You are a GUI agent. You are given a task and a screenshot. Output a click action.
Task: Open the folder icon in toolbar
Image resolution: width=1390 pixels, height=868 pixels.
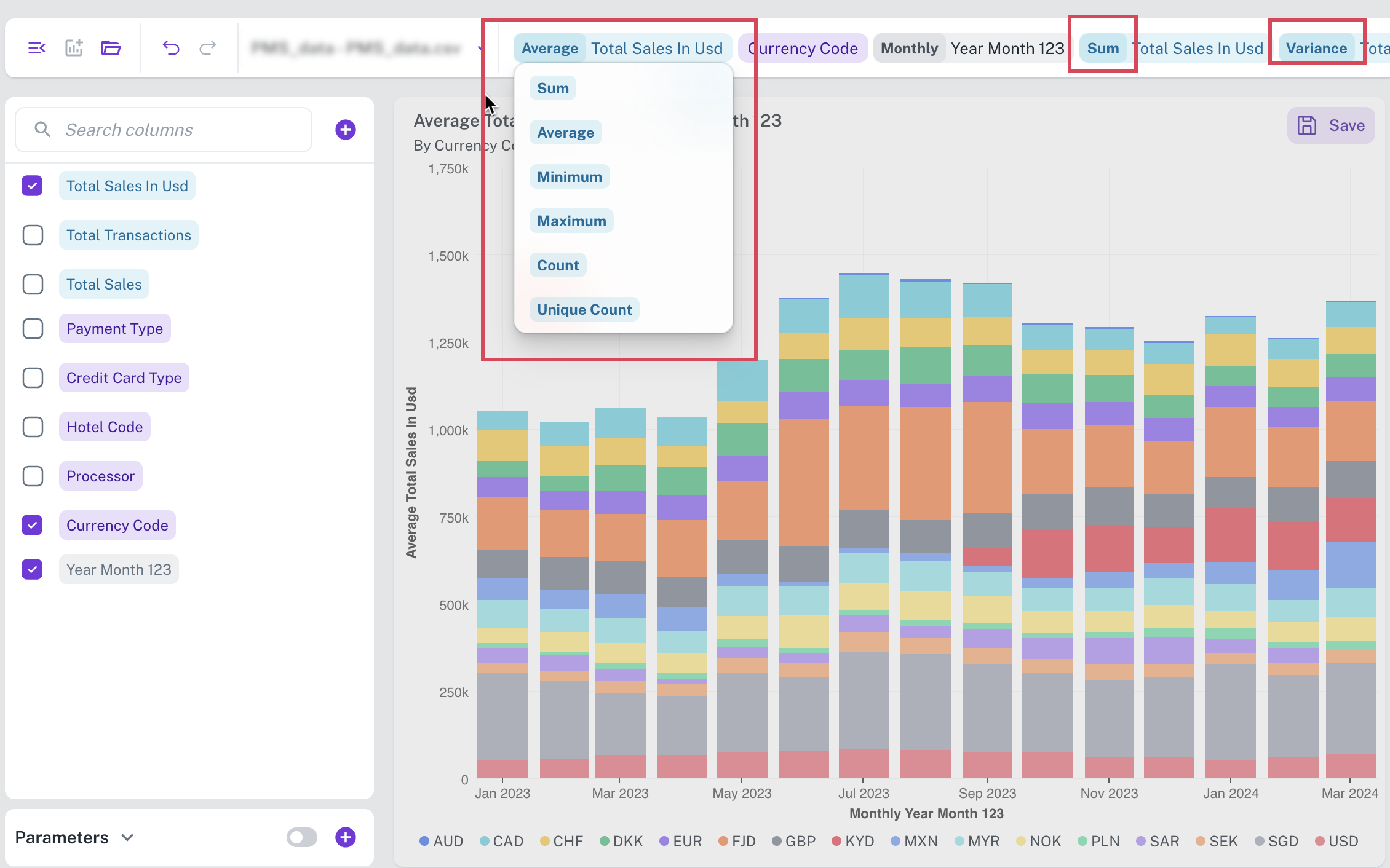(x=111, y=48)
